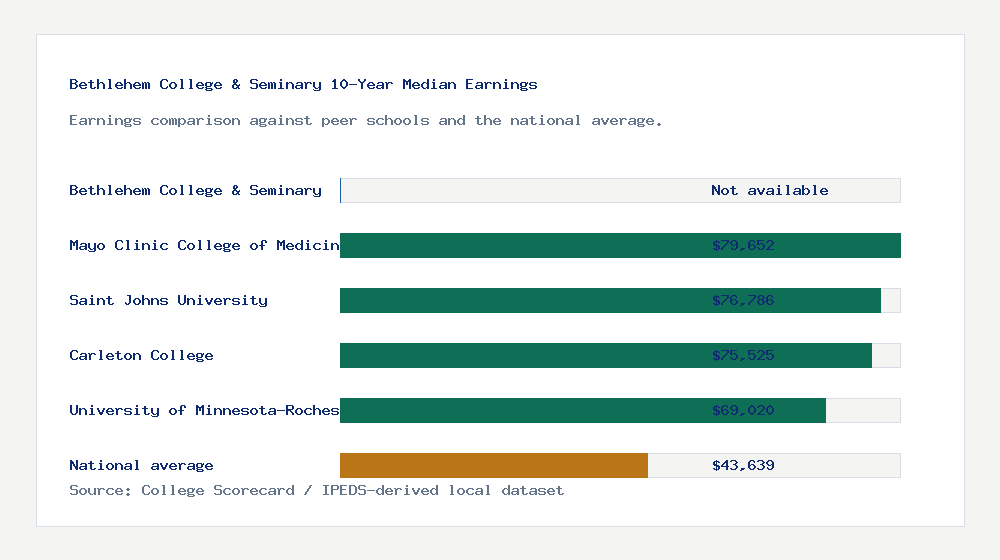Click the orange National average bar
1000x560 pixels.
494,466
